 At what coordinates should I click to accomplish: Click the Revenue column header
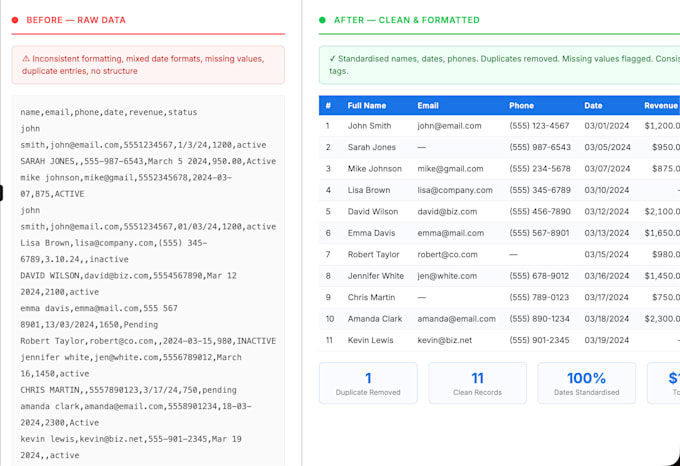point(661,105)
